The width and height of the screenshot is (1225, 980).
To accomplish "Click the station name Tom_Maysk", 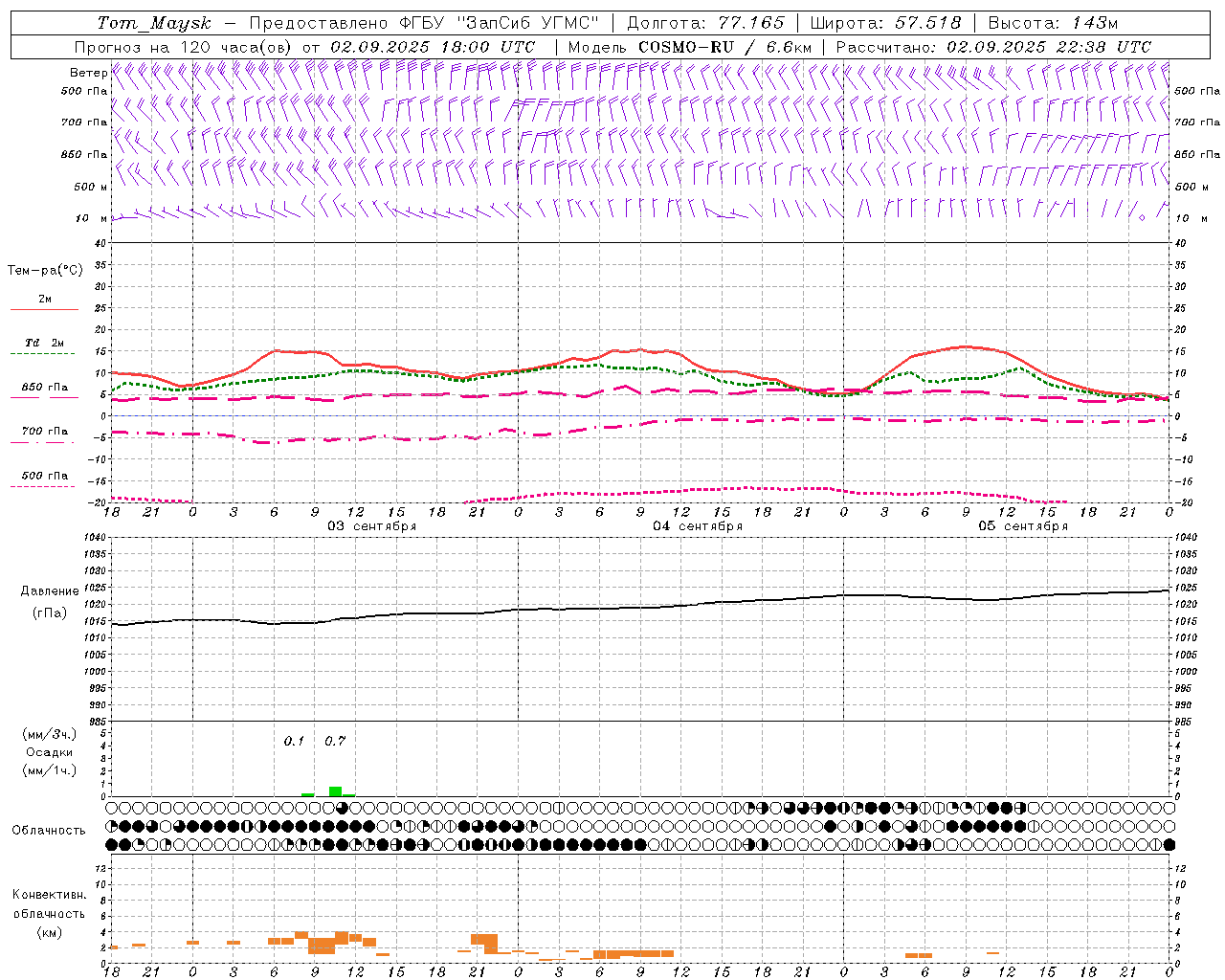I will pos(154,23).
